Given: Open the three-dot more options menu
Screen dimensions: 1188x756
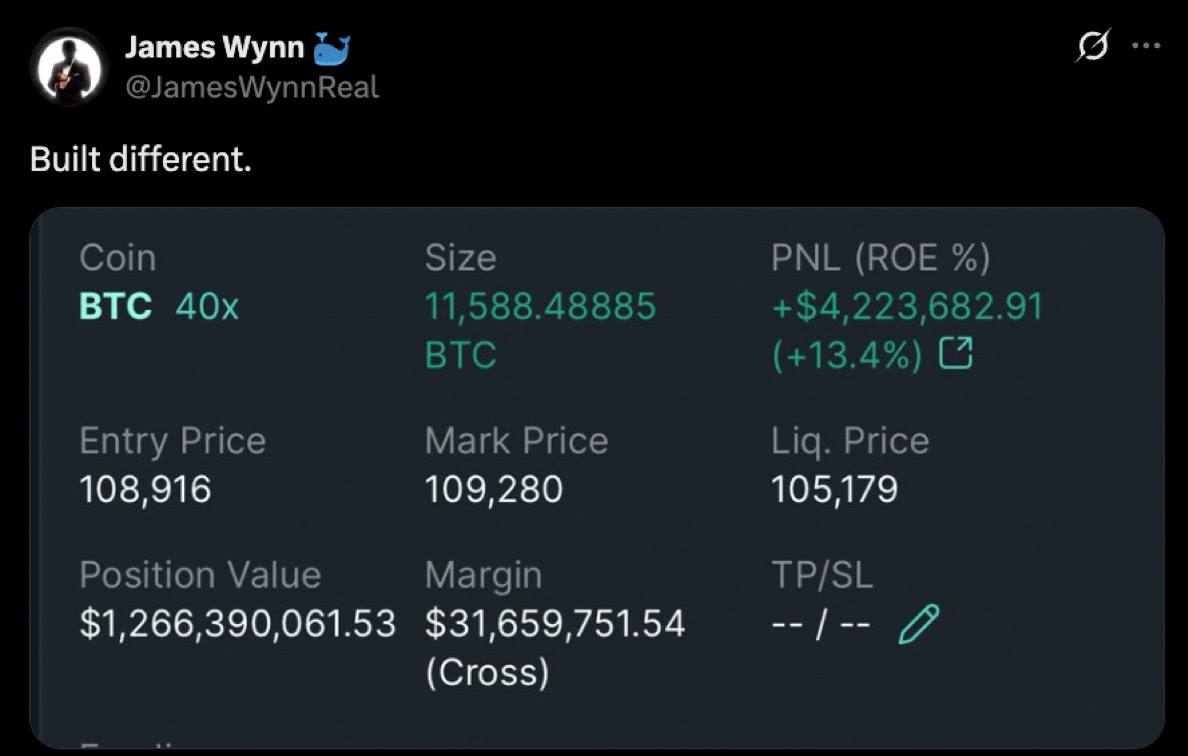Looking at the screenshot, I should point(1146,45).
